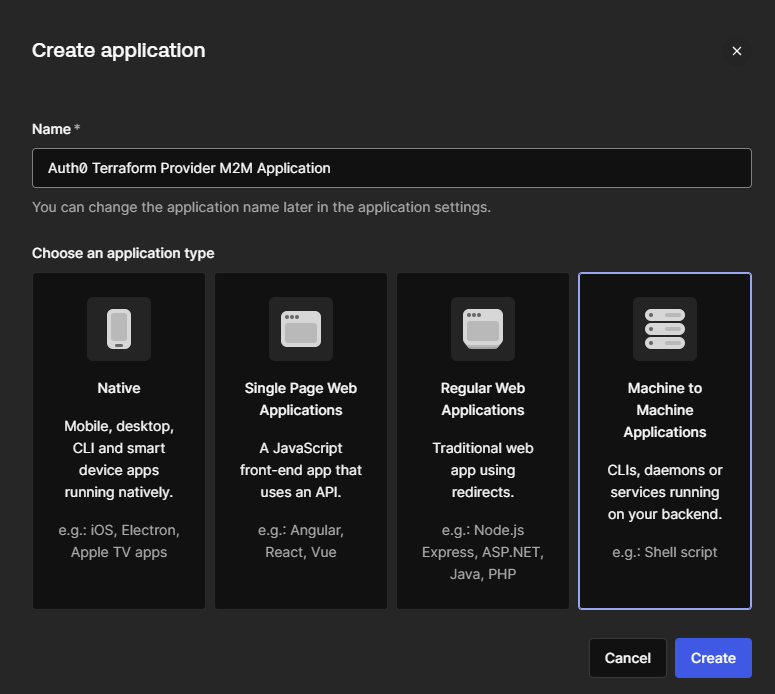Focus the application Name input field

click(x=392, y=168)
